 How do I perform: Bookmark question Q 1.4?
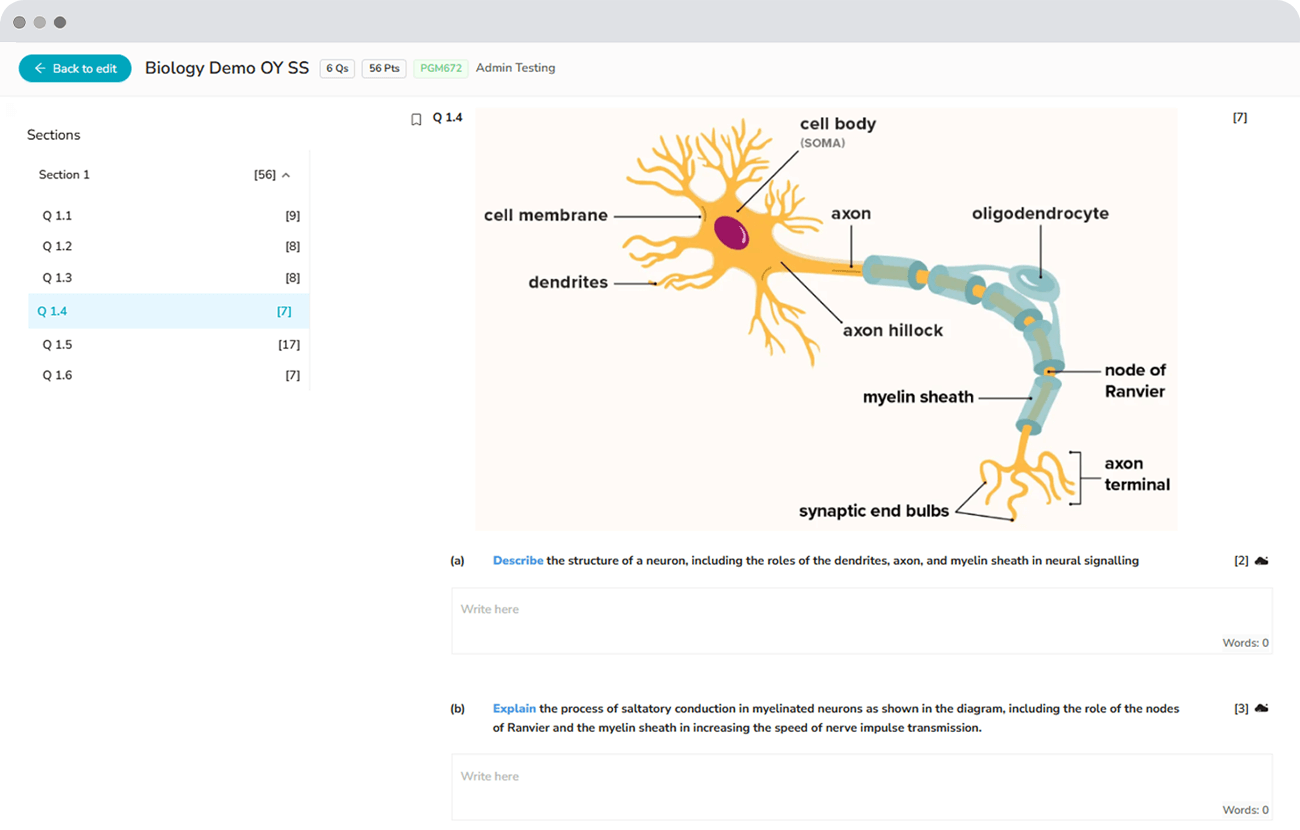pyautogui.click(x=416, y=119)
